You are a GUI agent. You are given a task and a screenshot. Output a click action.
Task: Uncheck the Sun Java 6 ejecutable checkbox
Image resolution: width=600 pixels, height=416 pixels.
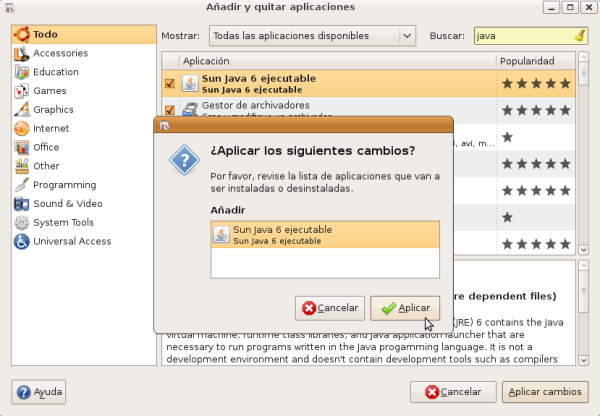click(169, 83)
